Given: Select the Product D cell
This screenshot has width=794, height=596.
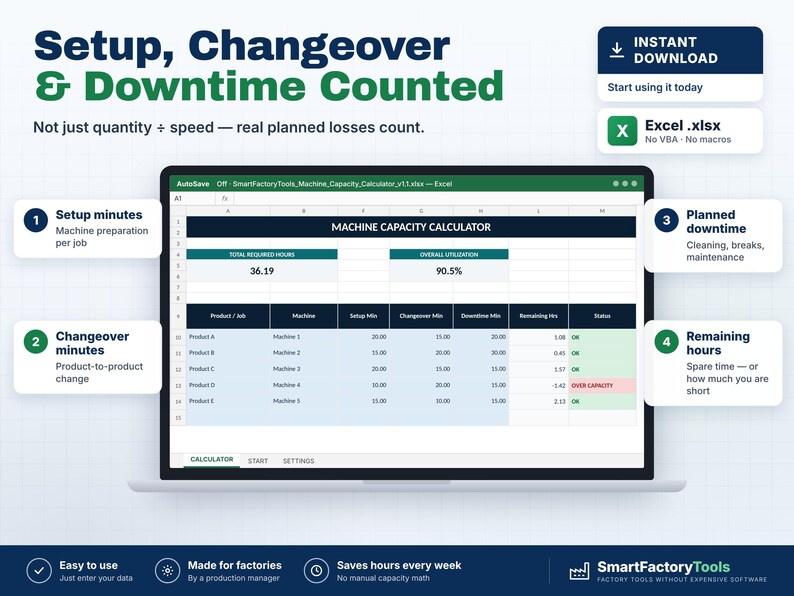Looking at the screenshot, I should tap(228, 385).
